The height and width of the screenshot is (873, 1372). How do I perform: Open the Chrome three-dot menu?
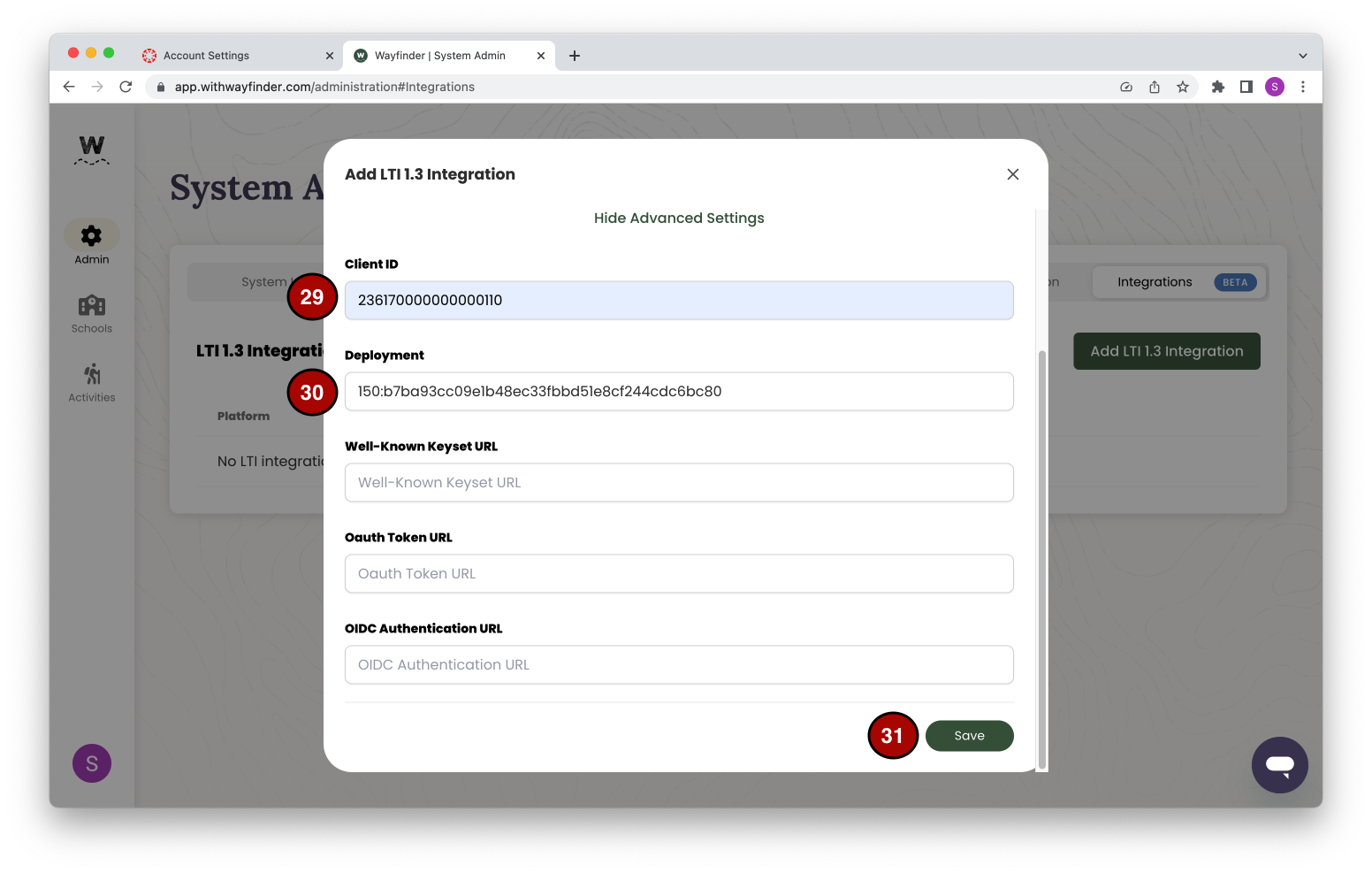click(x=1303, y=87)
